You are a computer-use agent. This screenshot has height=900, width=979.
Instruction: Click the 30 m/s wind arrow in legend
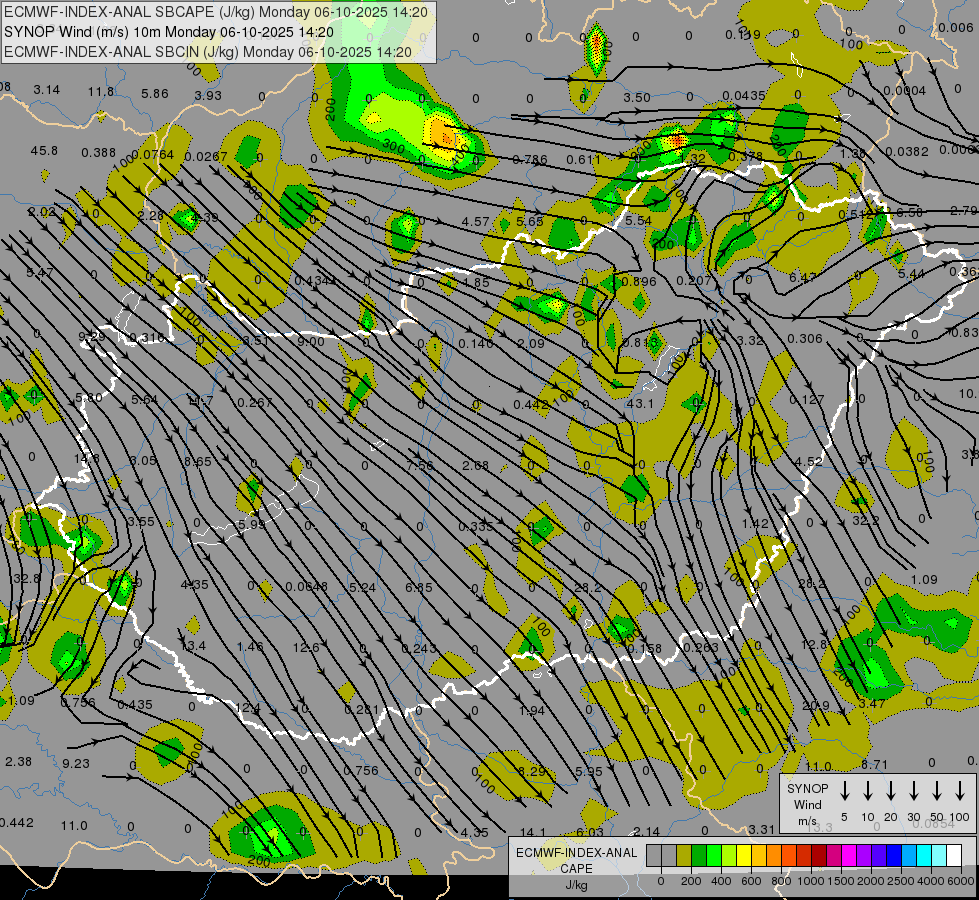[x=914, y=791]
